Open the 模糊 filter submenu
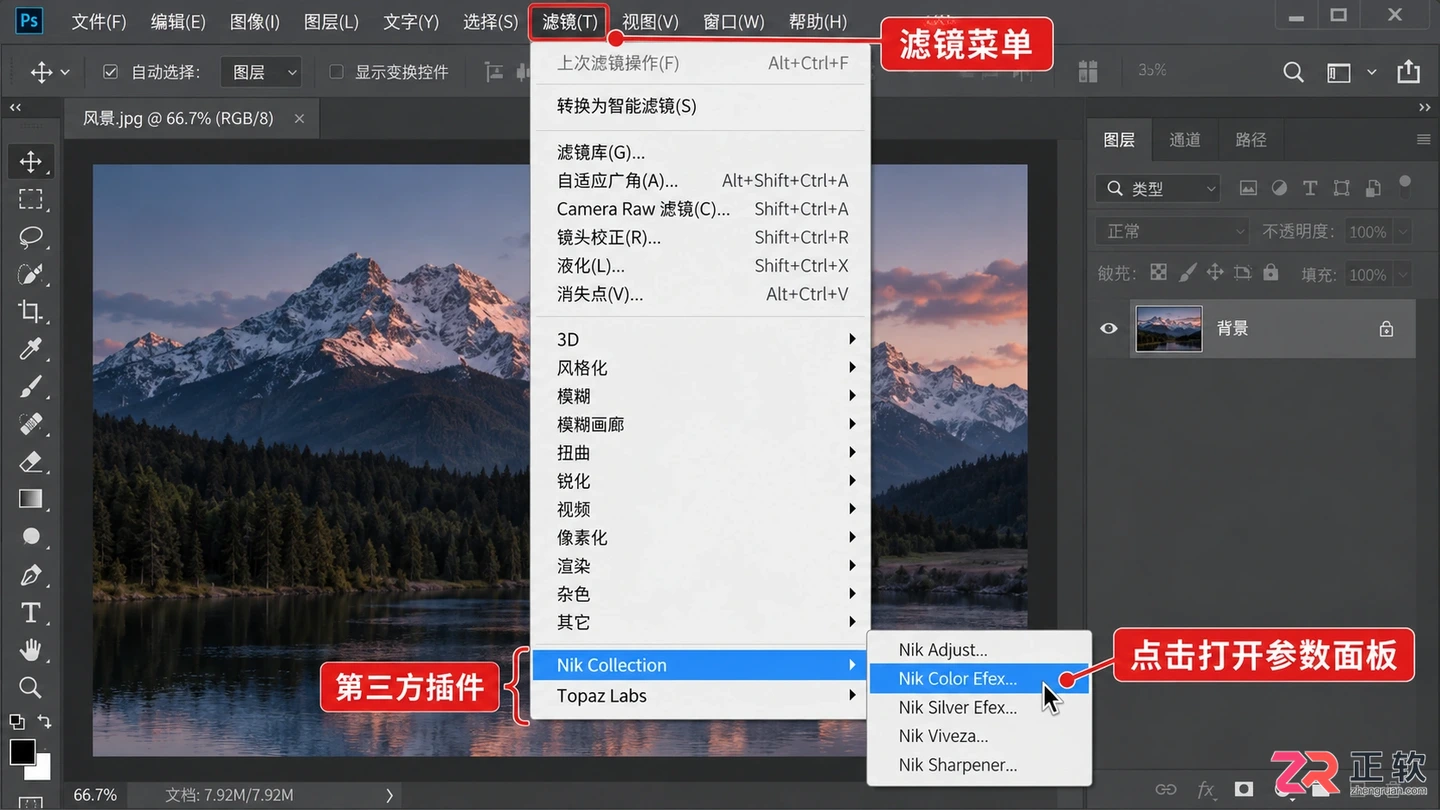The width and height of the screenshot is (1440, 810). [x=701, y=396]
